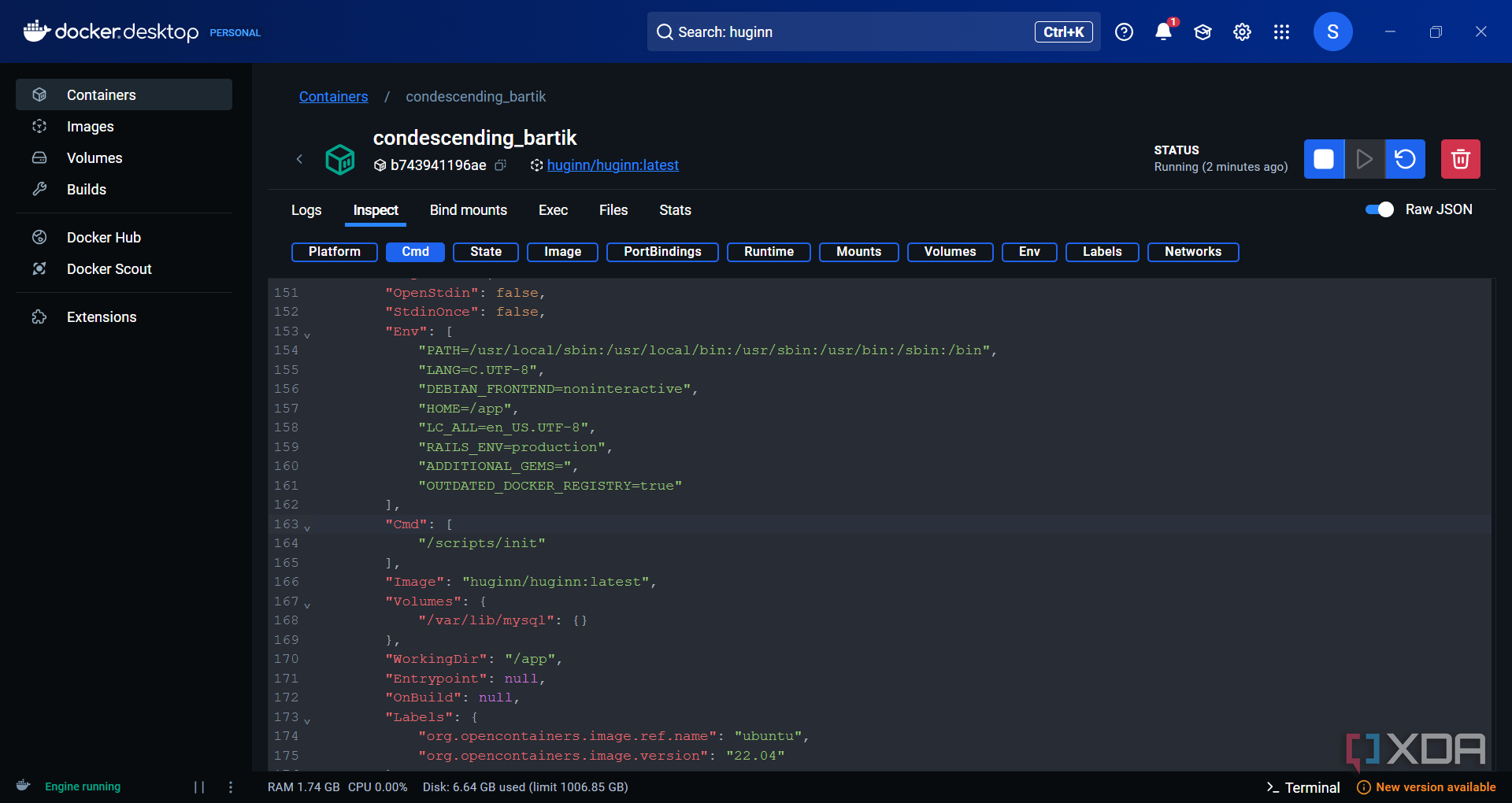Pause the Docker engine
Image resolution: width=1512 pixels, height=803 pixels.
pos(199,787)
